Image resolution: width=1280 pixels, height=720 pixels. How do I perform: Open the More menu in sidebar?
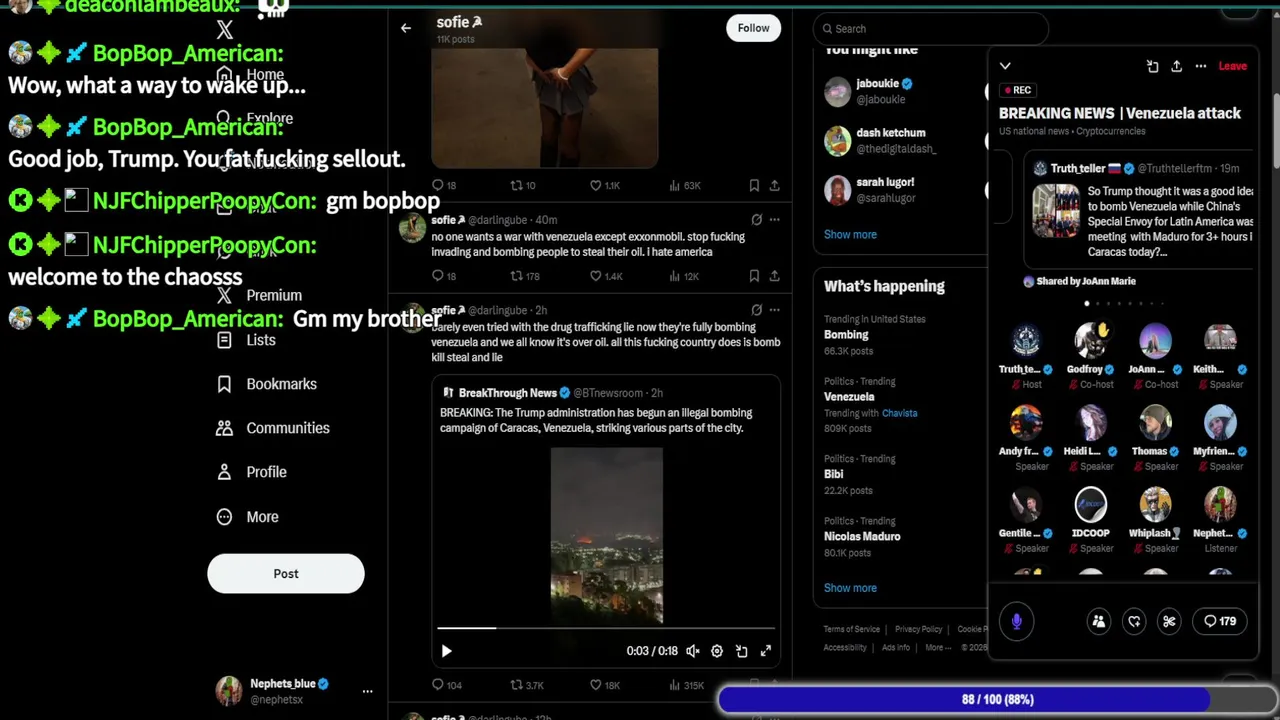[248, 517]
